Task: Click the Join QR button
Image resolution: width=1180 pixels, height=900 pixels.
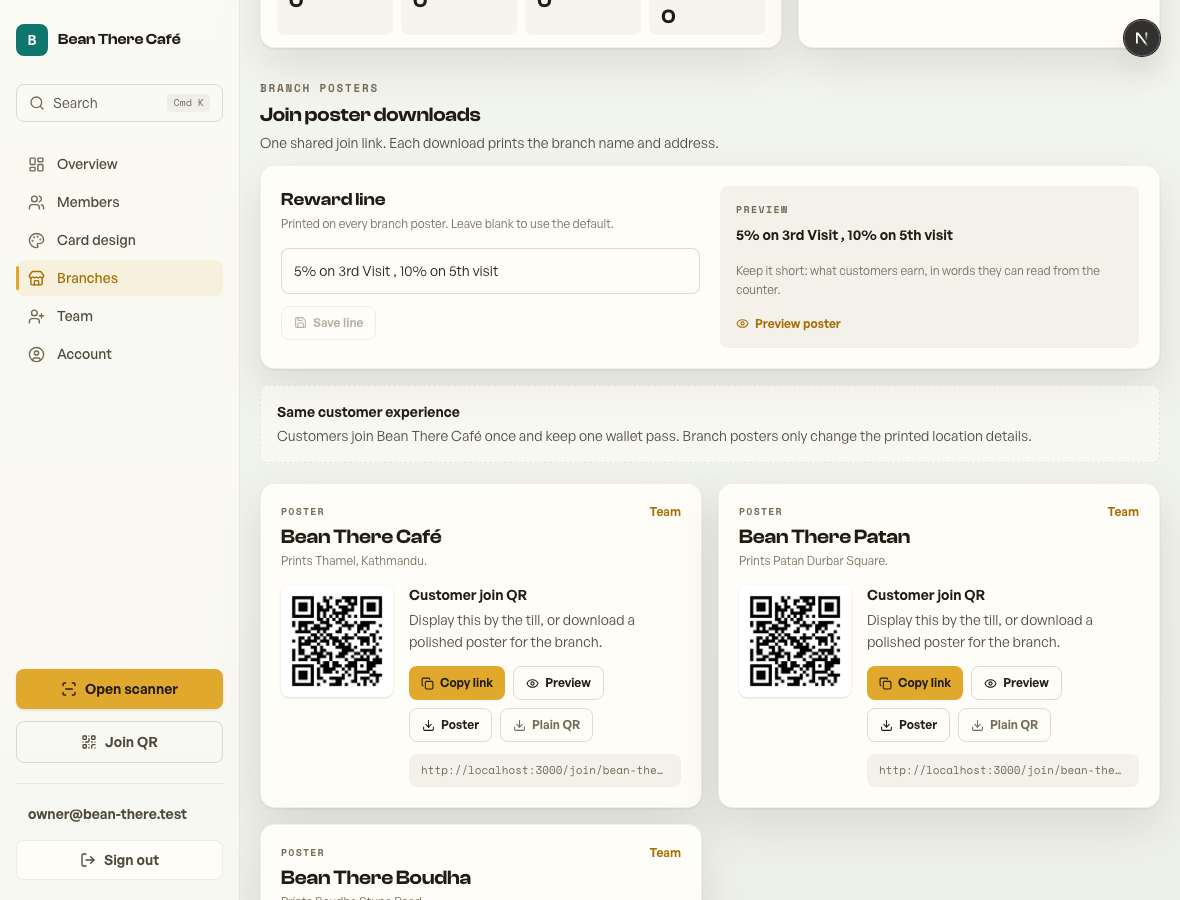Action: point(119,742)
